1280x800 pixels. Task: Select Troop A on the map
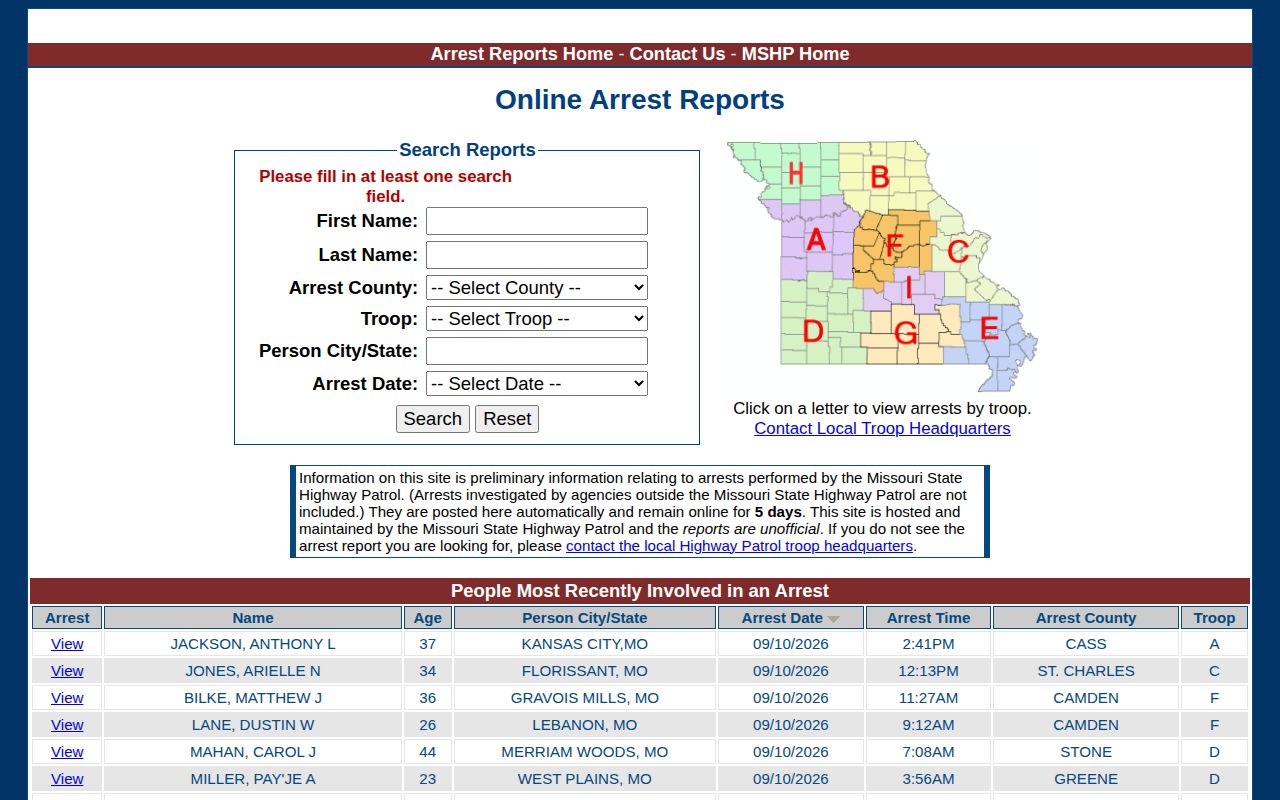[x=816, y=240]
